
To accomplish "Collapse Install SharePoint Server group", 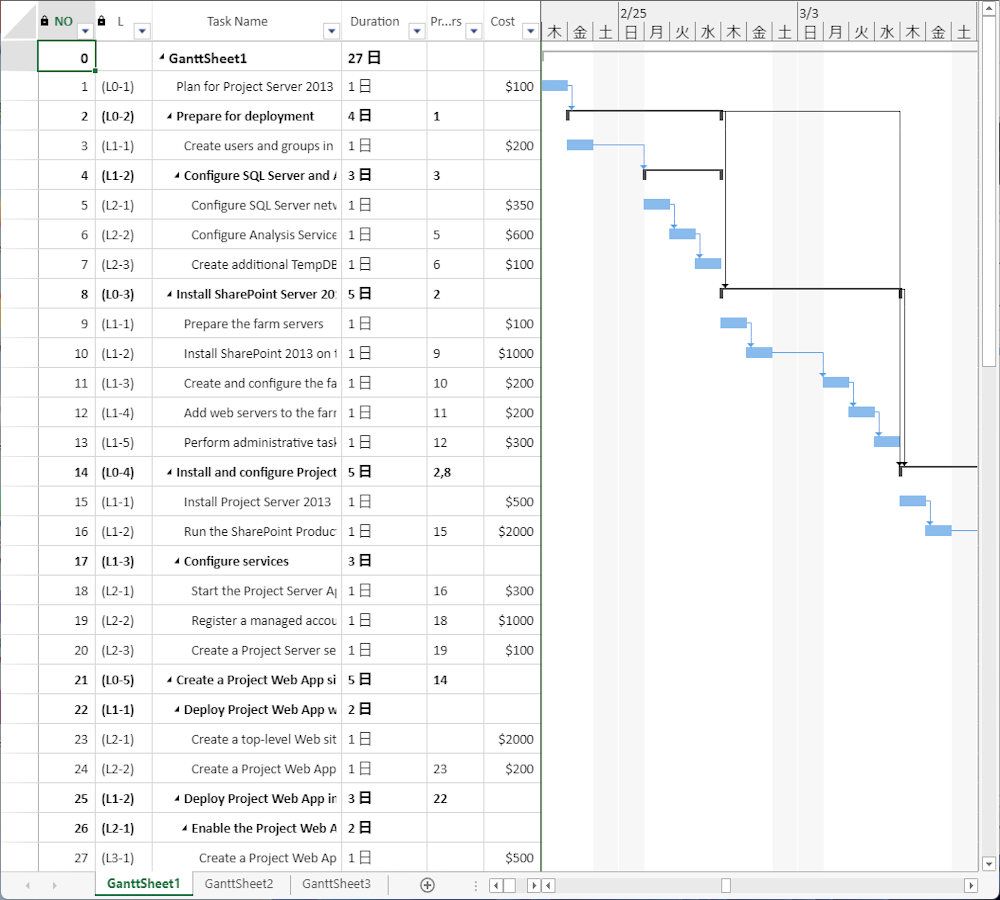I will click(x=170, y=294).
